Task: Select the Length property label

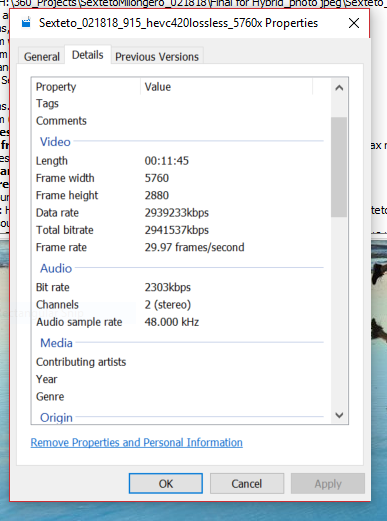Action: (x=52, y=161)
